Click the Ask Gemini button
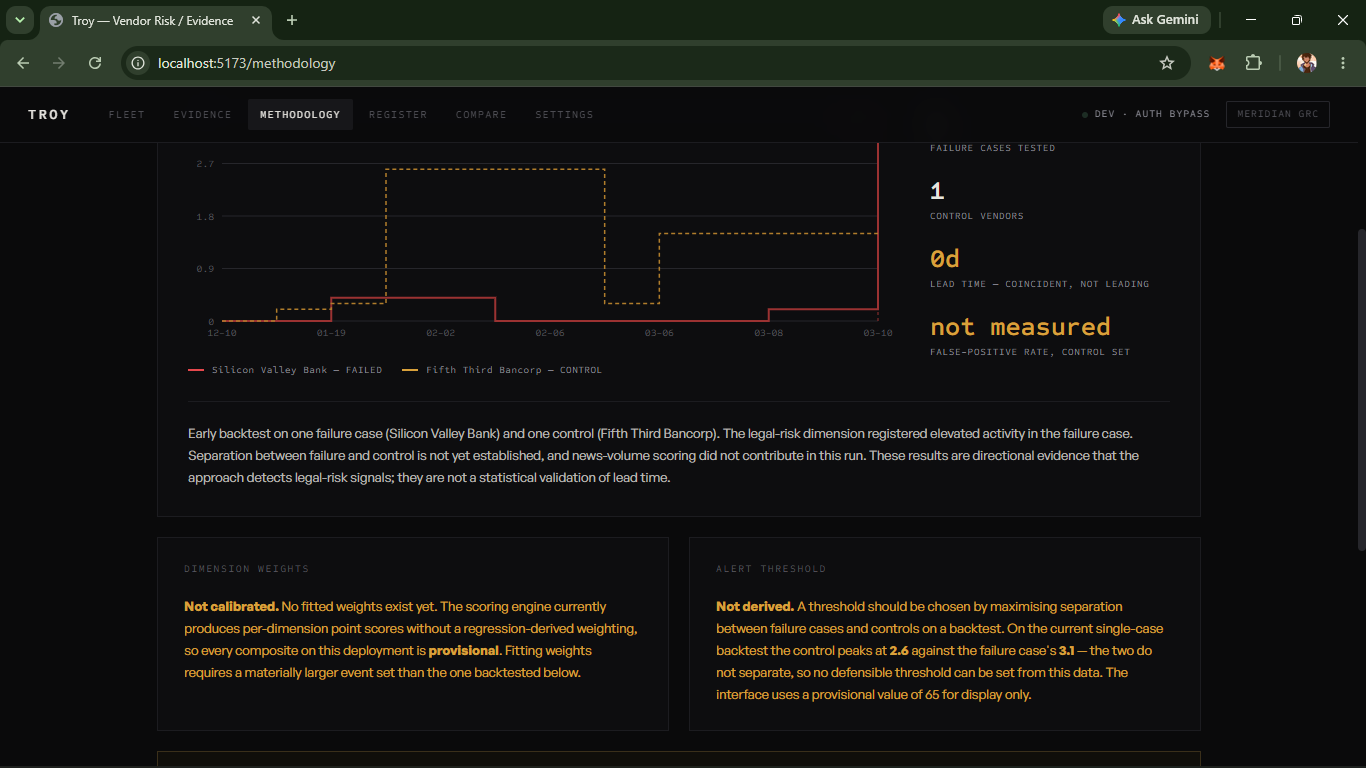Viewport: 1366px width, 768px height. click(x=1157, y=20)
